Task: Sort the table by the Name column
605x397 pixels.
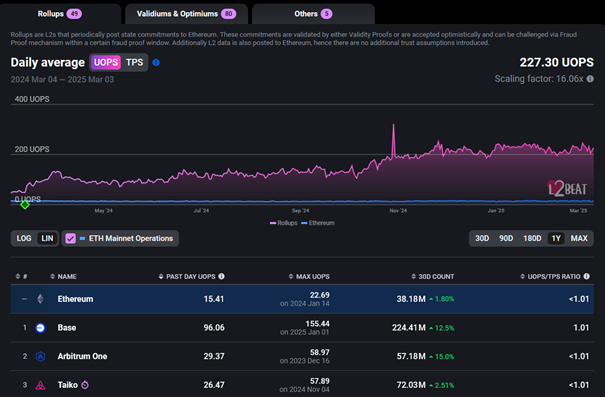Action: tap(64, 277)
